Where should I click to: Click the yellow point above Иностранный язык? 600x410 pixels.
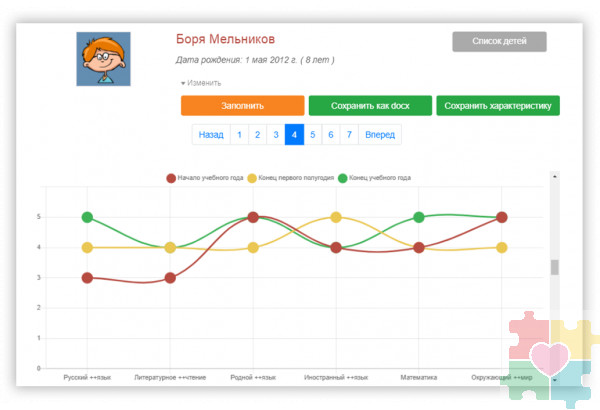pos(336,217)
